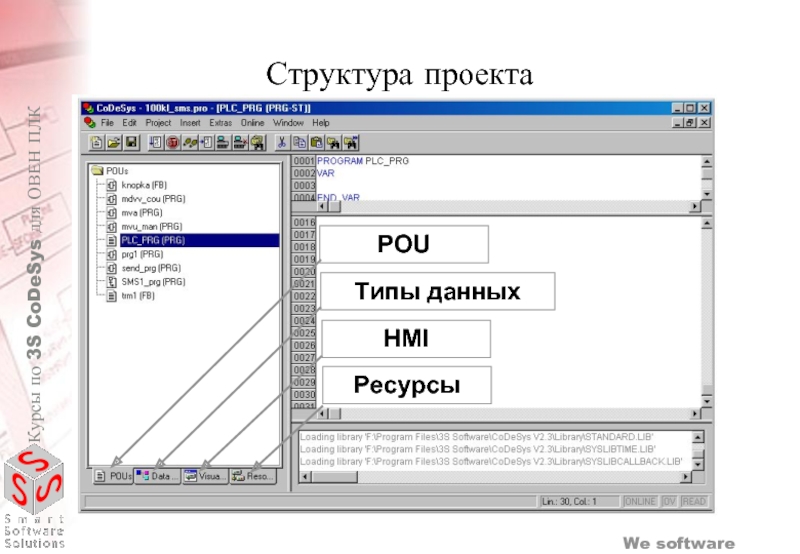Open the Online menu
The image size is (800, 554).
253,123
